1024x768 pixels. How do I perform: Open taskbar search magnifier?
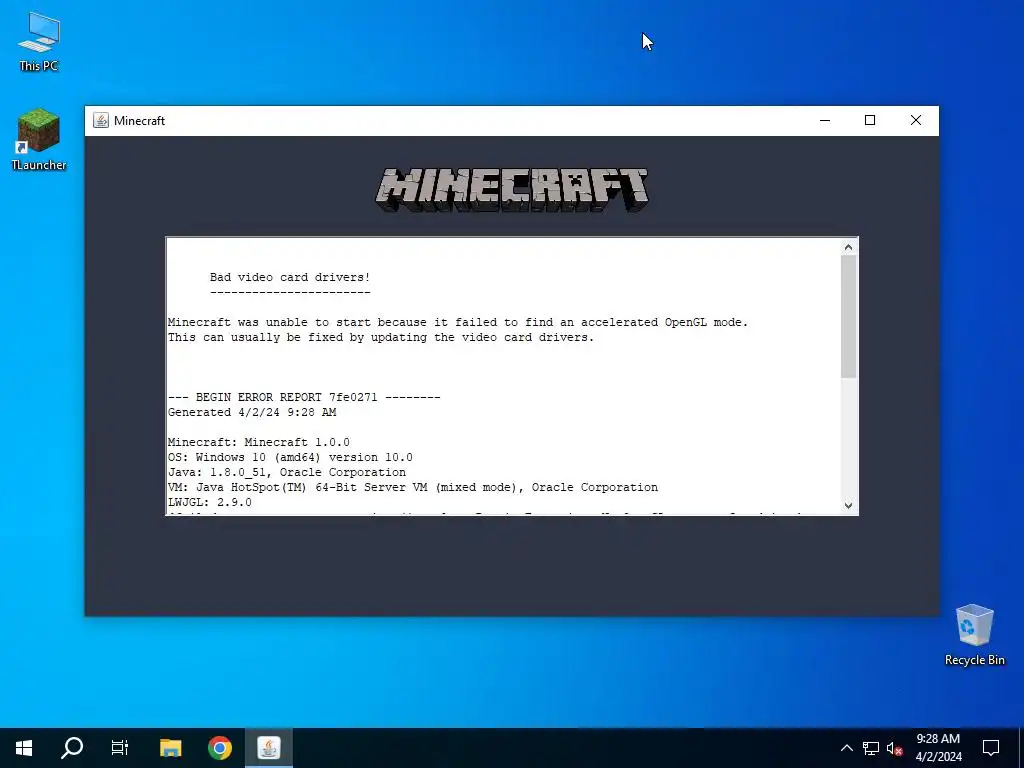72,748
